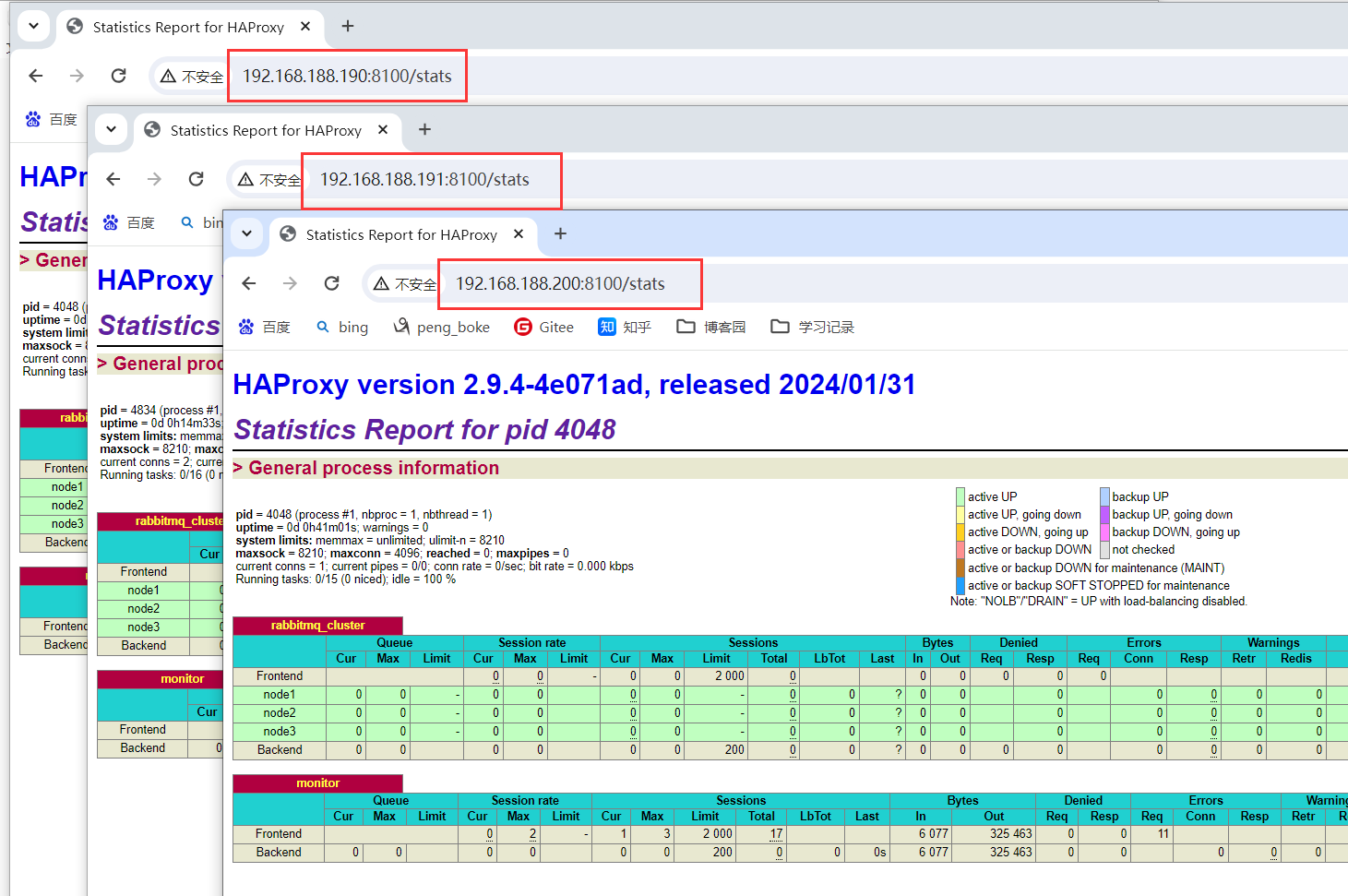The width and height of the screenshot is (1348, 896).
Task: Click the 192.168.188.190:8100/stats address field
Action: 347,76
